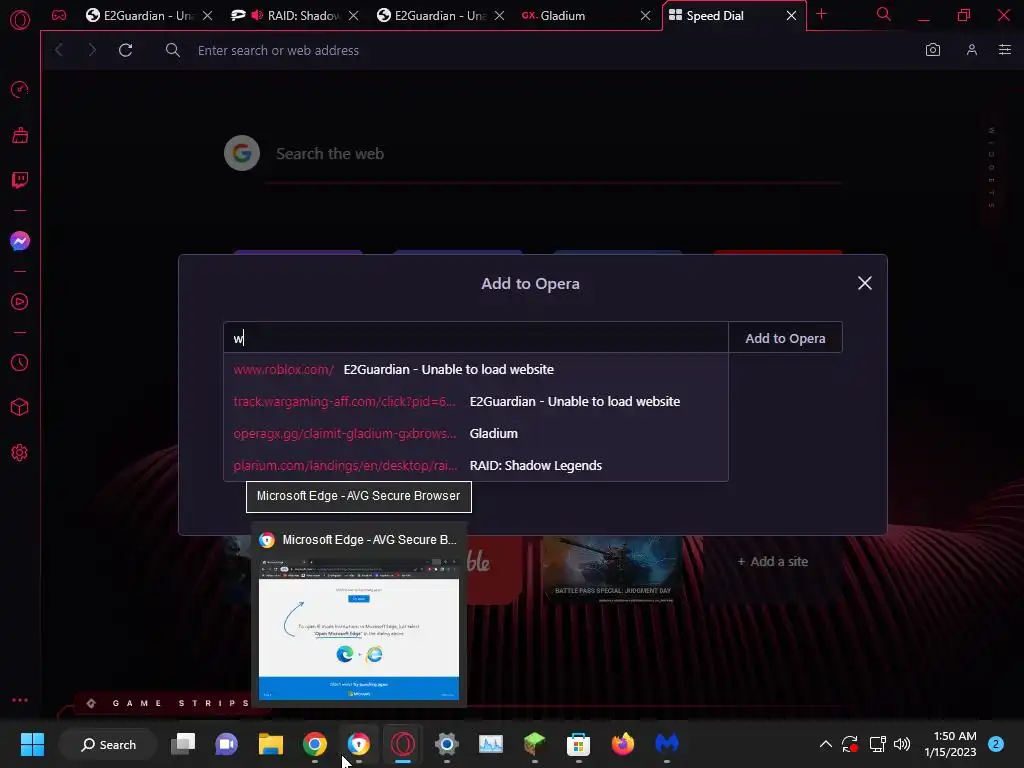The image size is (1024, 768).
Task: Open the Player sidebar icon
Action: tap(20, 302)
